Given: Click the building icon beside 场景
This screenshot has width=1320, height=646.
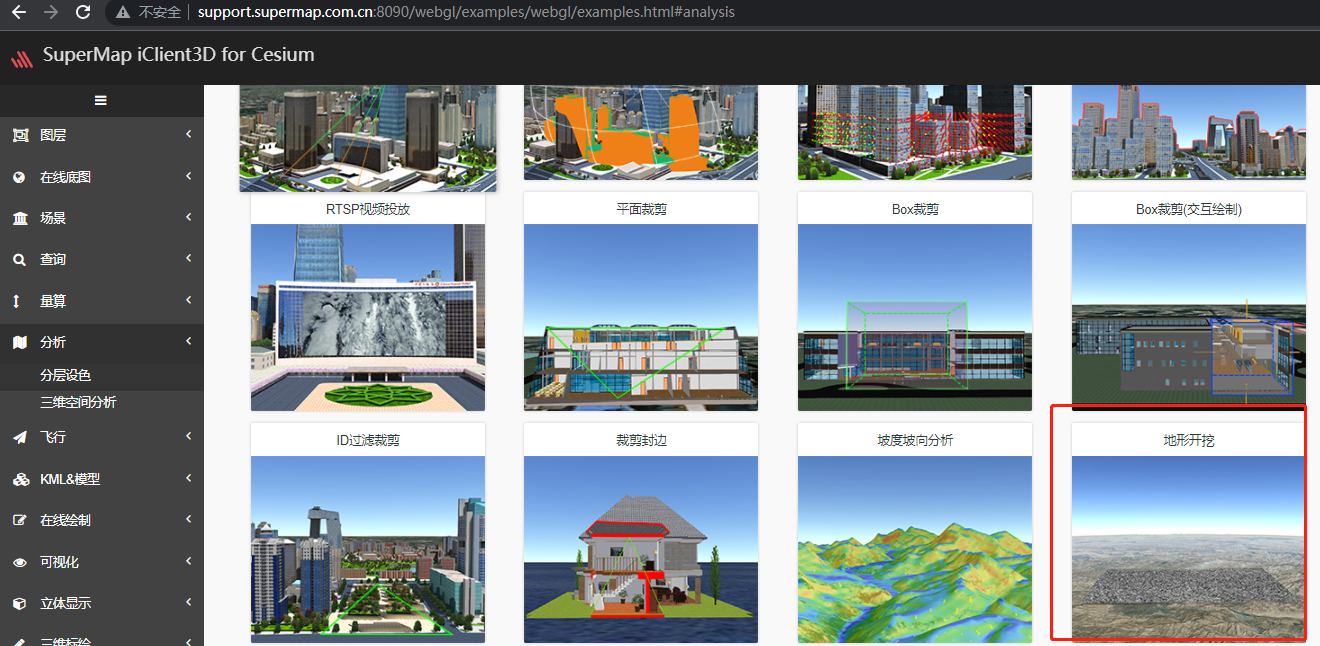Looking at the screenshot, I should [x=20, y=218].
